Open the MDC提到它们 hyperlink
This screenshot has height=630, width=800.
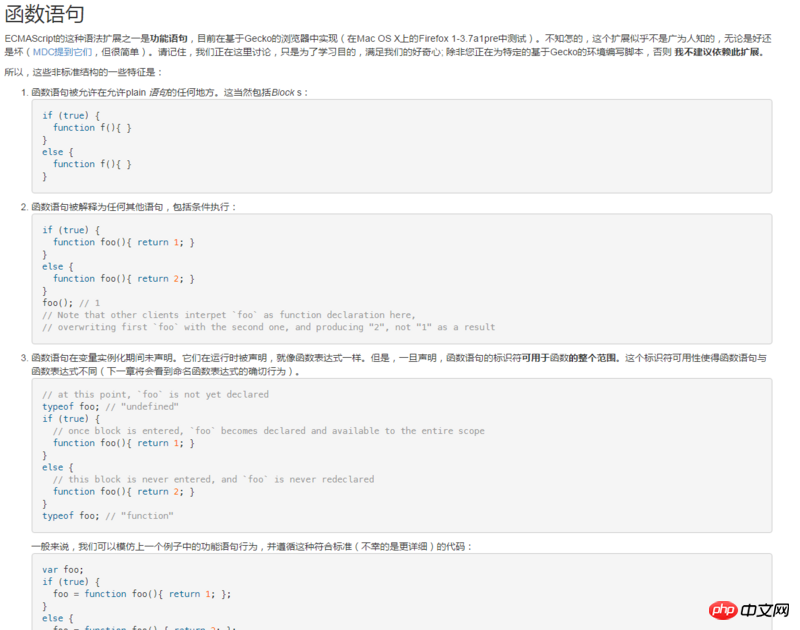(62, 52)
